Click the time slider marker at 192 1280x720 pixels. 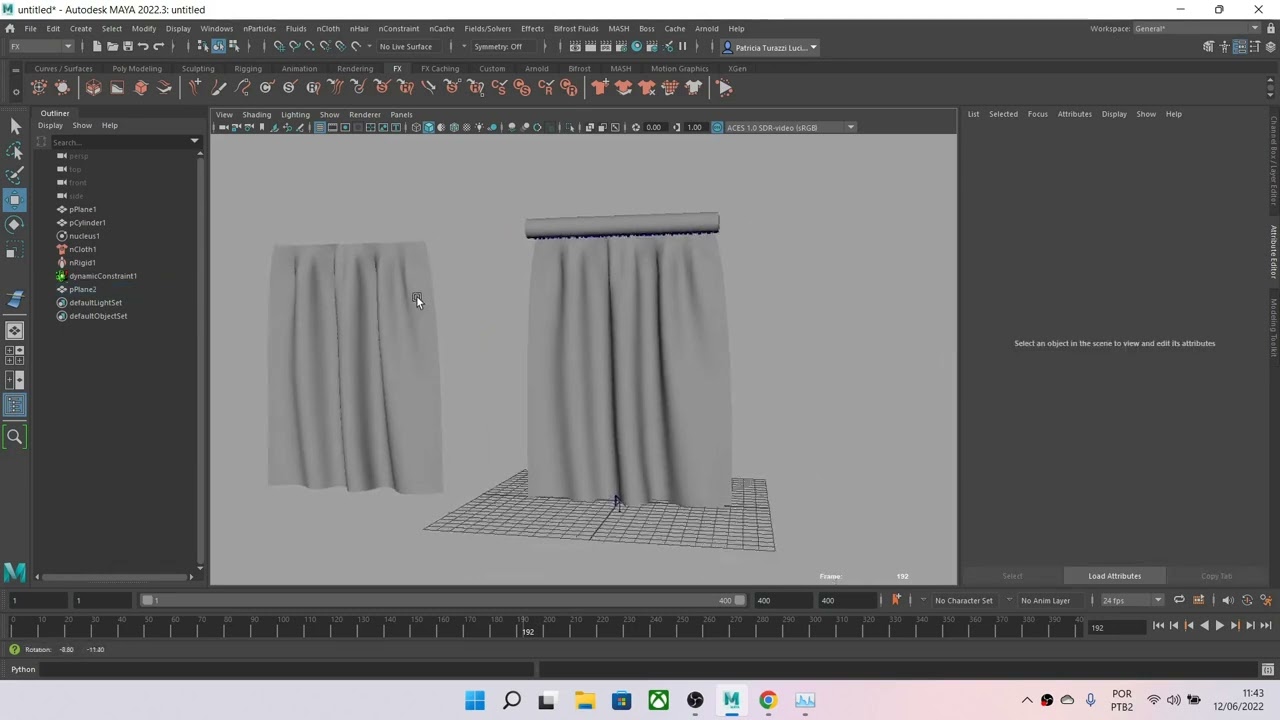point(526,627)
